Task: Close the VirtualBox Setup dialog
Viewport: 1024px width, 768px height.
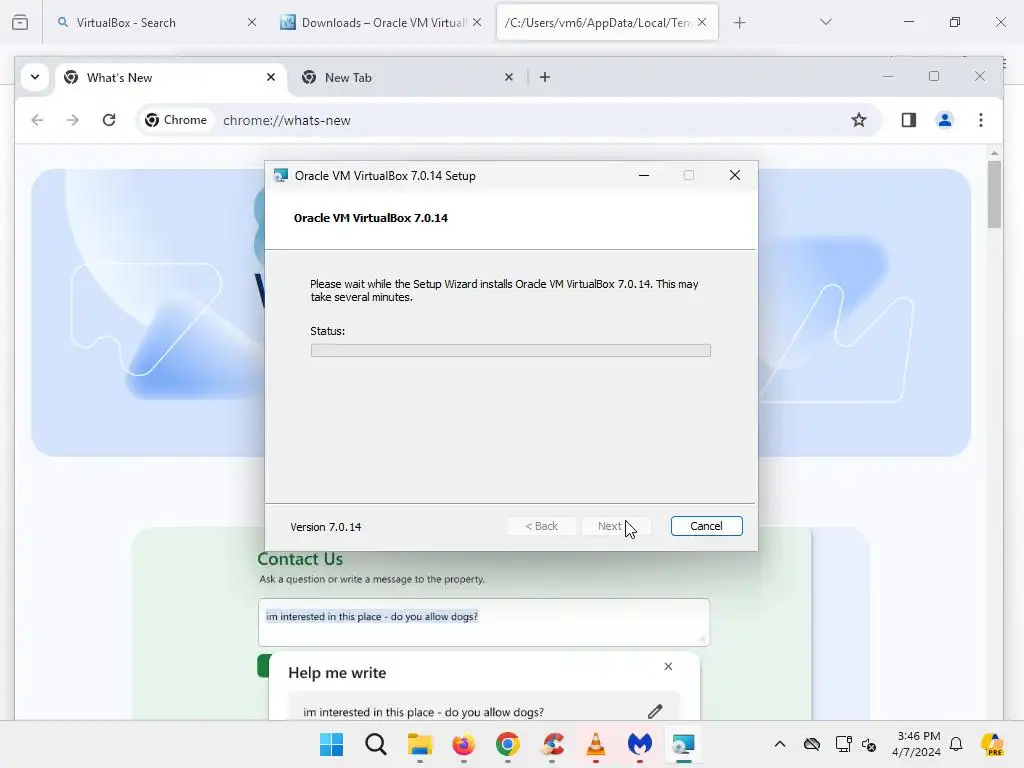Action: 735,176
